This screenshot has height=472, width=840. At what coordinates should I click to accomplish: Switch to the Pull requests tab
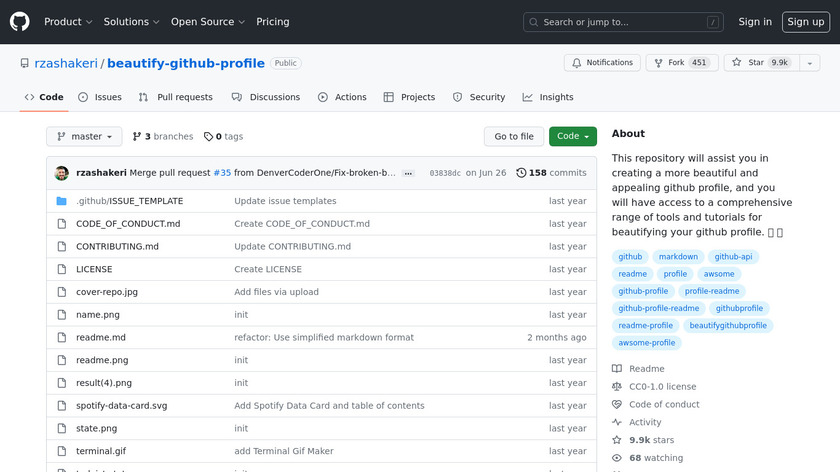(175, 97)
